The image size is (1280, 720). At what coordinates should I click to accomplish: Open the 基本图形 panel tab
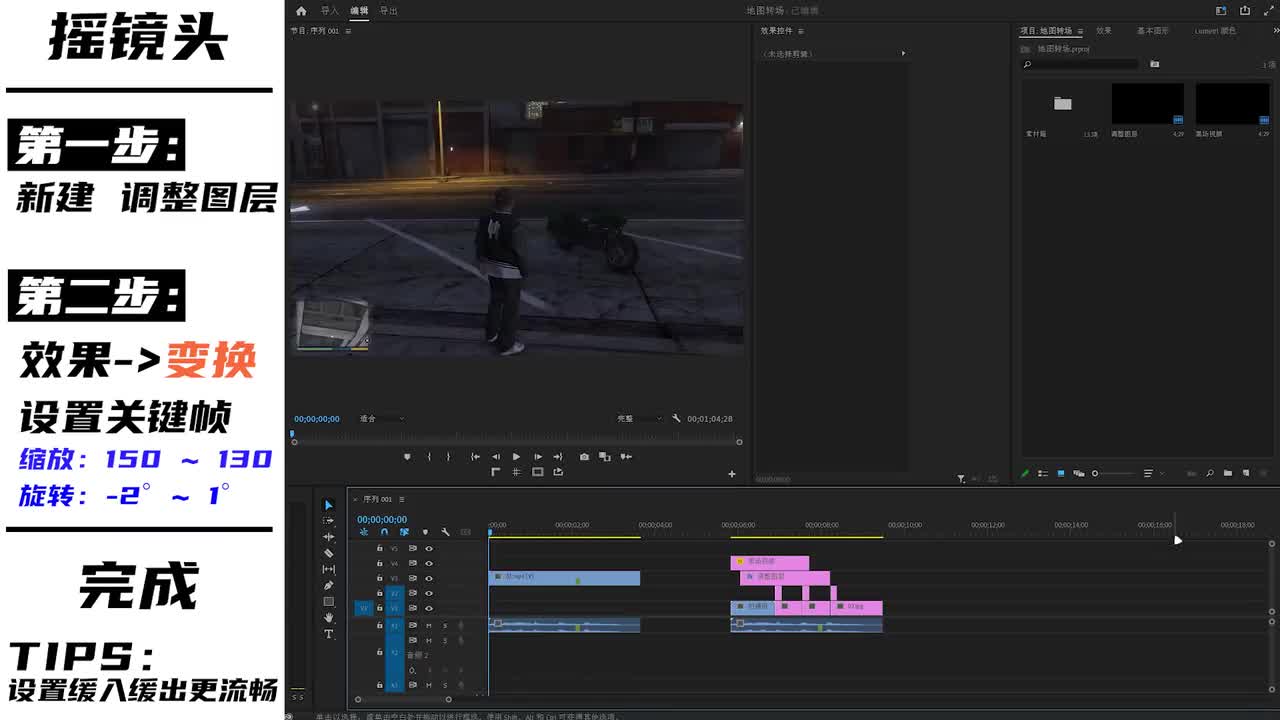1152,31
